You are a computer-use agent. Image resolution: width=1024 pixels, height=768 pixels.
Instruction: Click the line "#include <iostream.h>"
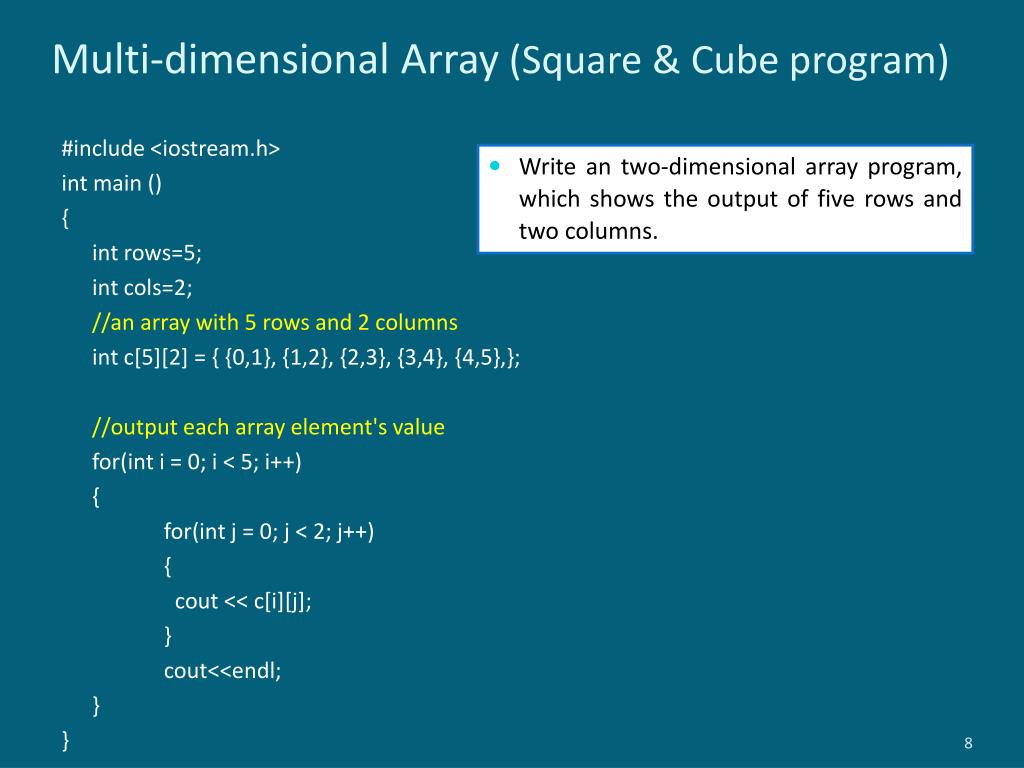click(x=170, y=149)
